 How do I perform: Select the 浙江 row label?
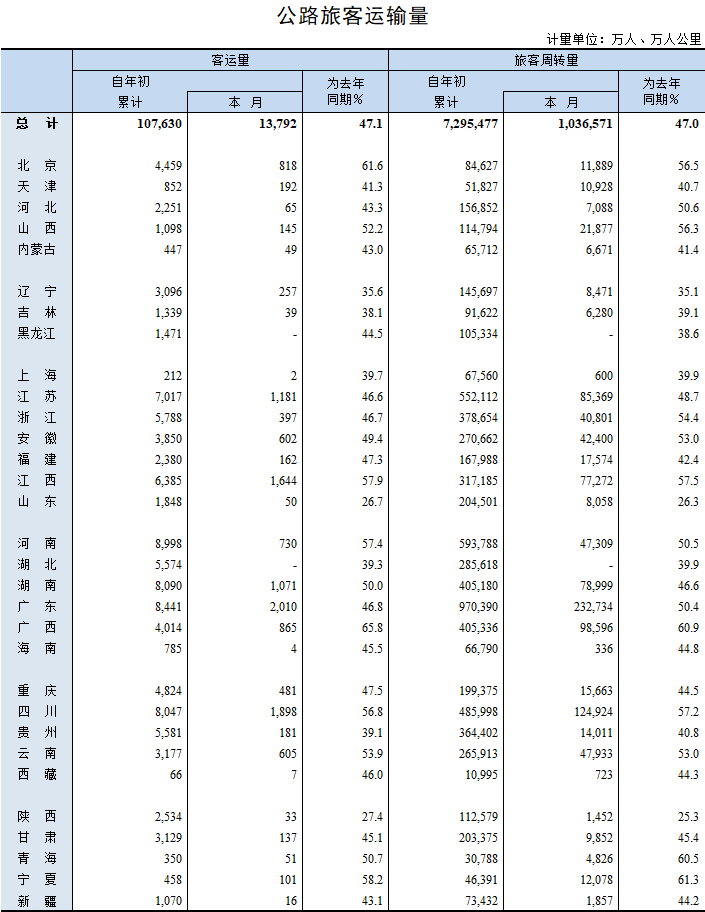37,417
